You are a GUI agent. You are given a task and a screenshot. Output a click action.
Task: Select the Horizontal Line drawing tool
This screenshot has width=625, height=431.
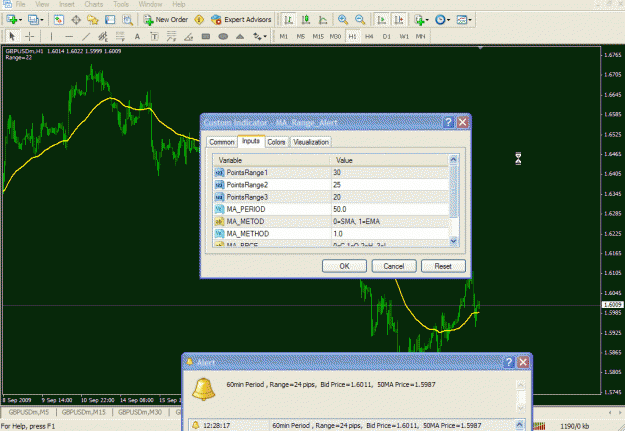click(x=69, y=36)
